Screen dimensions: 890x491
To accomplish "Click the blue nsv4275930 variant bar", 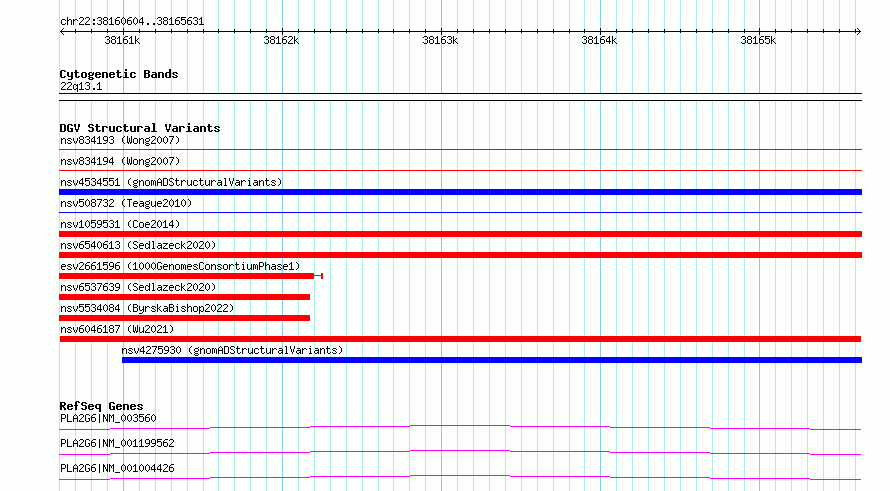I will coord(492,360).
